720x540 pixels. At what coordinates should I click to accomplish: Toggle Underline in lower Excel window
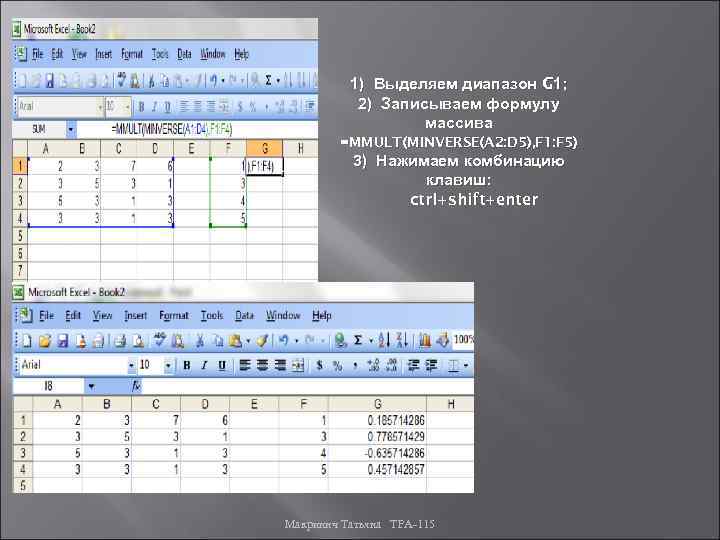click(x=222, y=366)
